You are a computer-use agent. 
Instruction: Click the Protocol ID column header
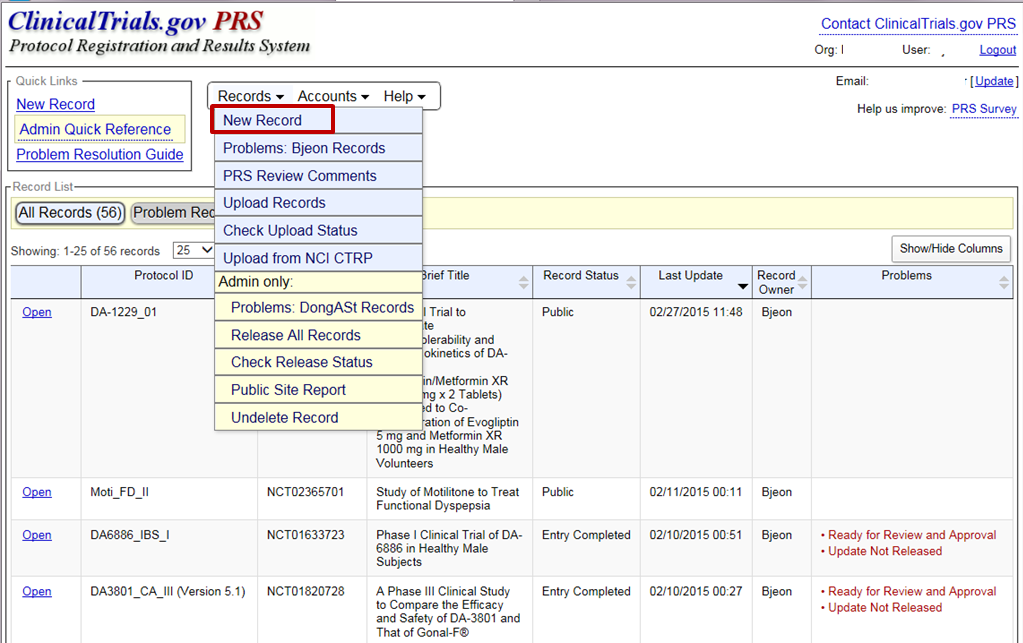pyautogui.click(x=164, y=275)
